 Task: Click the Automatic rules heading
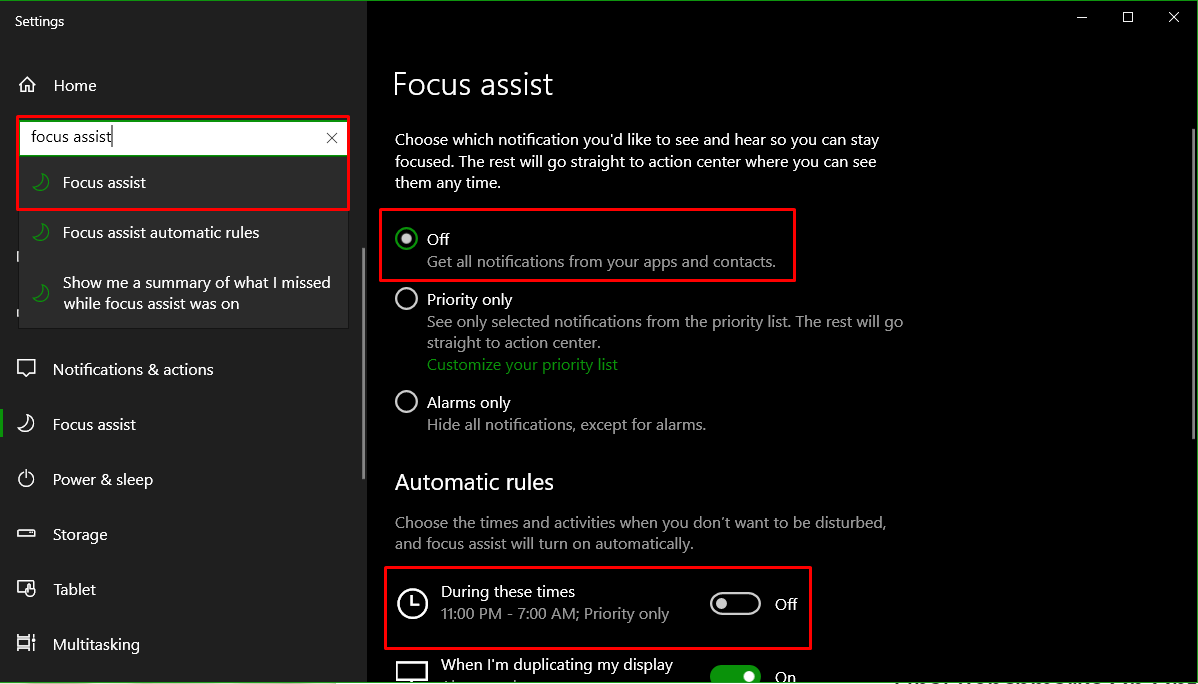[x=474, y=482]
